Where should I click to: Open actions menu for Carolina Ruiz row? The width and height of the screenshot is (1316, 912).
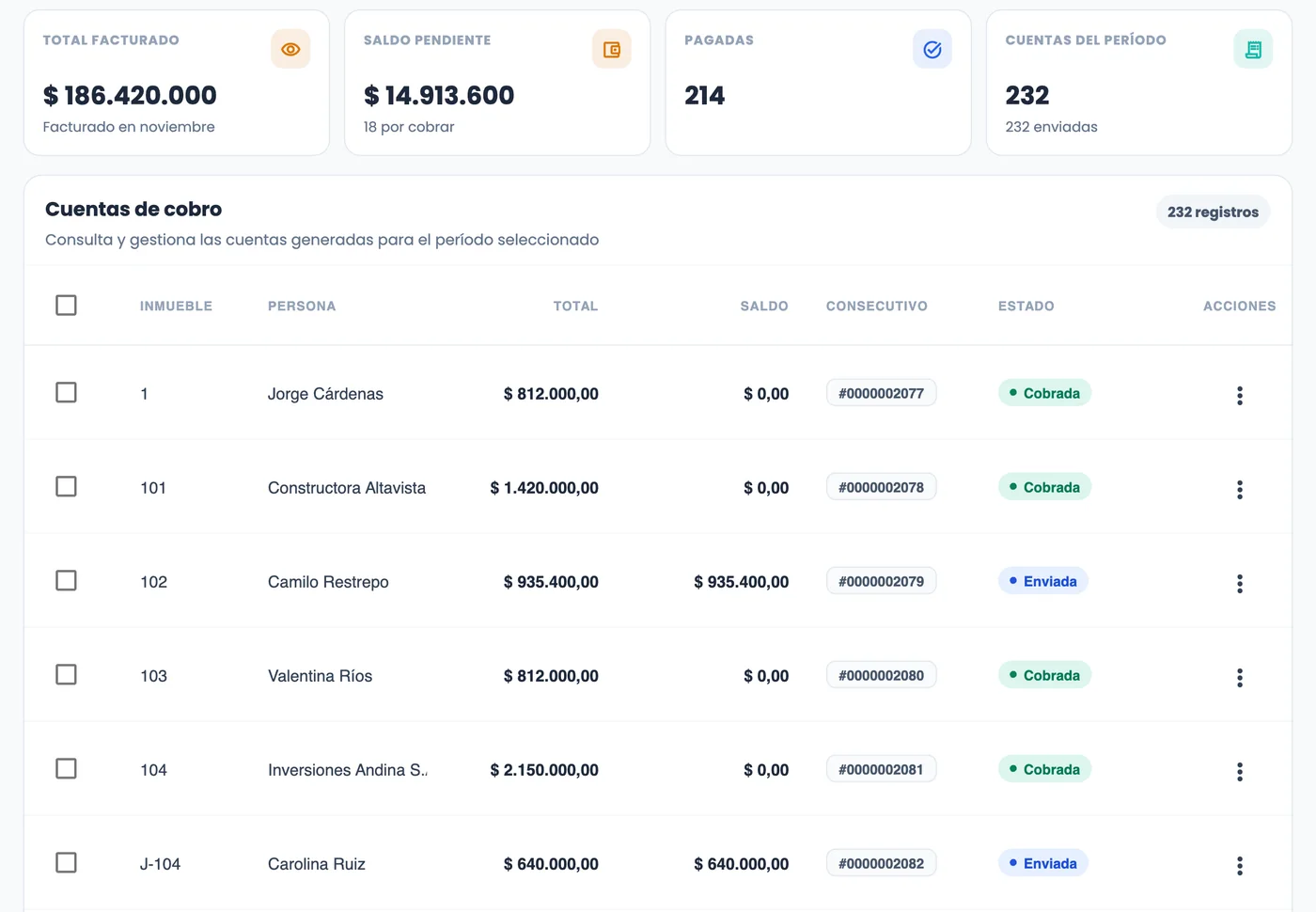(1240, 865)
